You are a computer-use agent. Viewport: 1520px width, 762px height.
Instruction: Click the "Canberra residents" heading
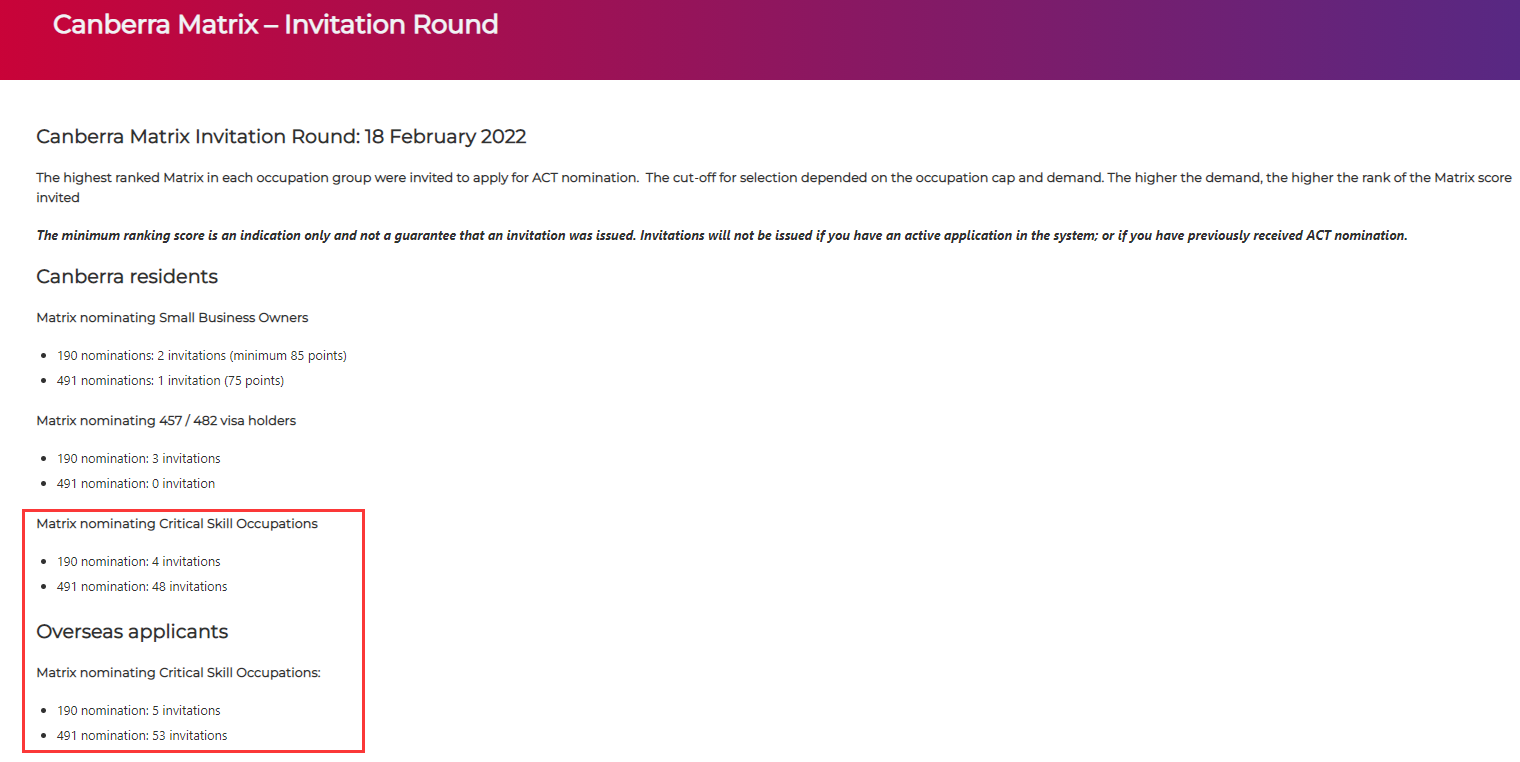pyautogui.click(x=127, y=276)
